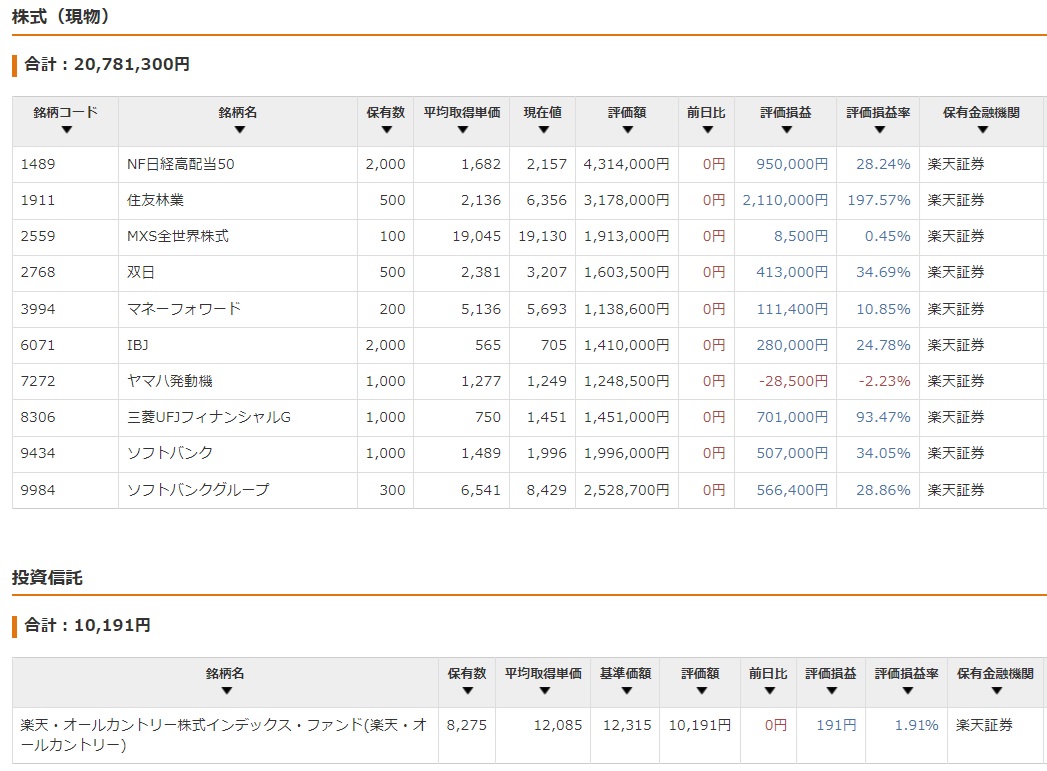1047x771 pixels.
Task: Click 評価損益率 value 197.57%
Action: pos(879,200)
